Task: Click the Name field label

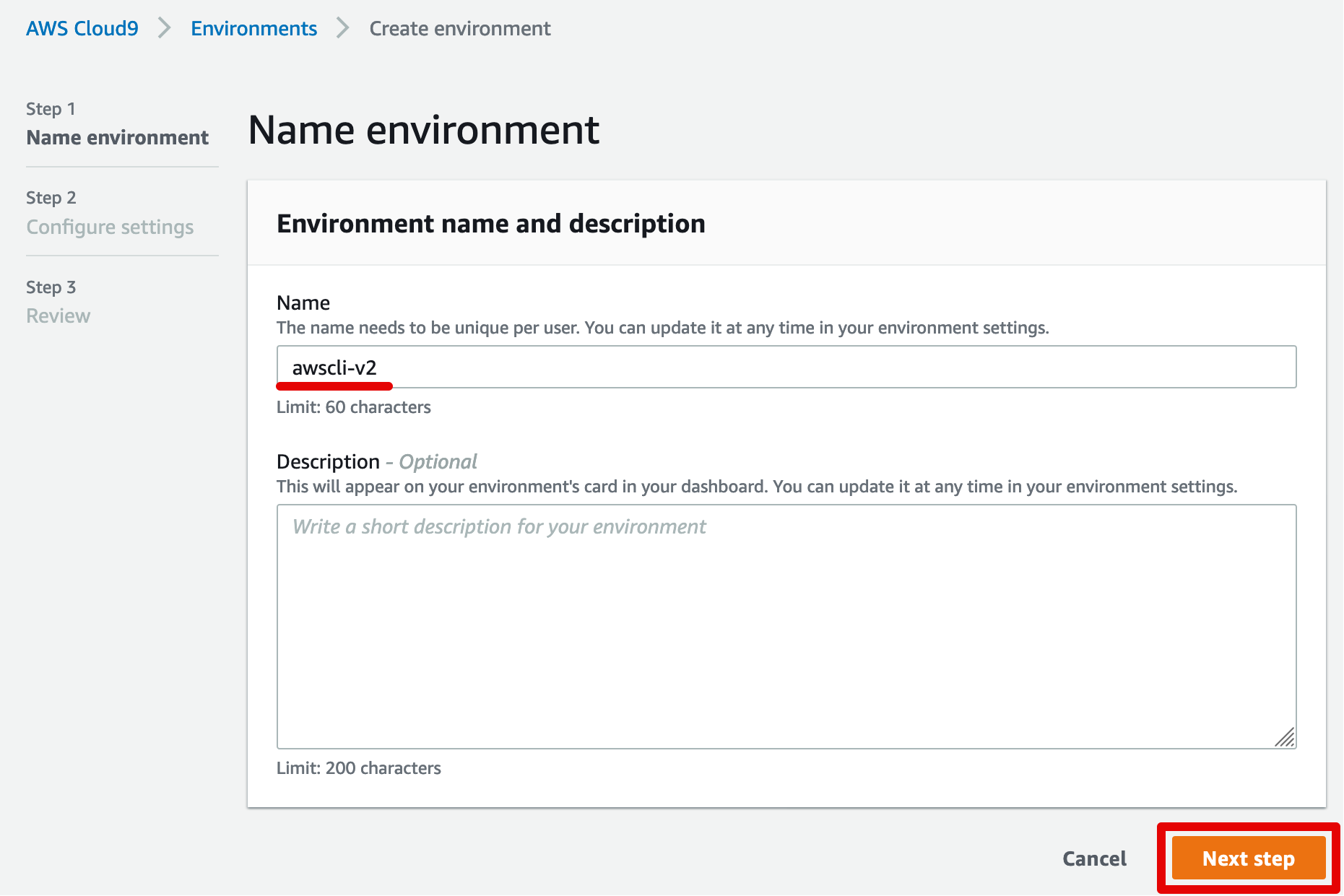Action: click(303, 302)
